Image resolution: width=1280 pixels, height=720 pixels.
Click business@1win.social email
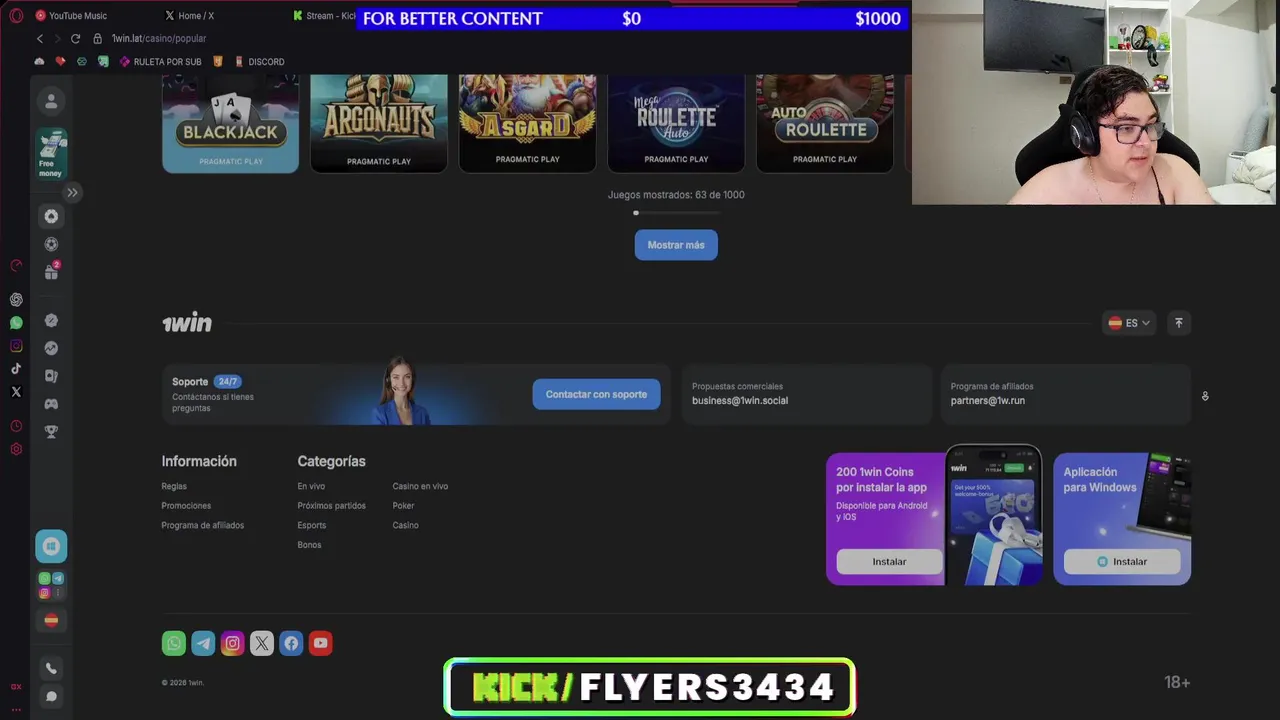click(x=740, y=401)
